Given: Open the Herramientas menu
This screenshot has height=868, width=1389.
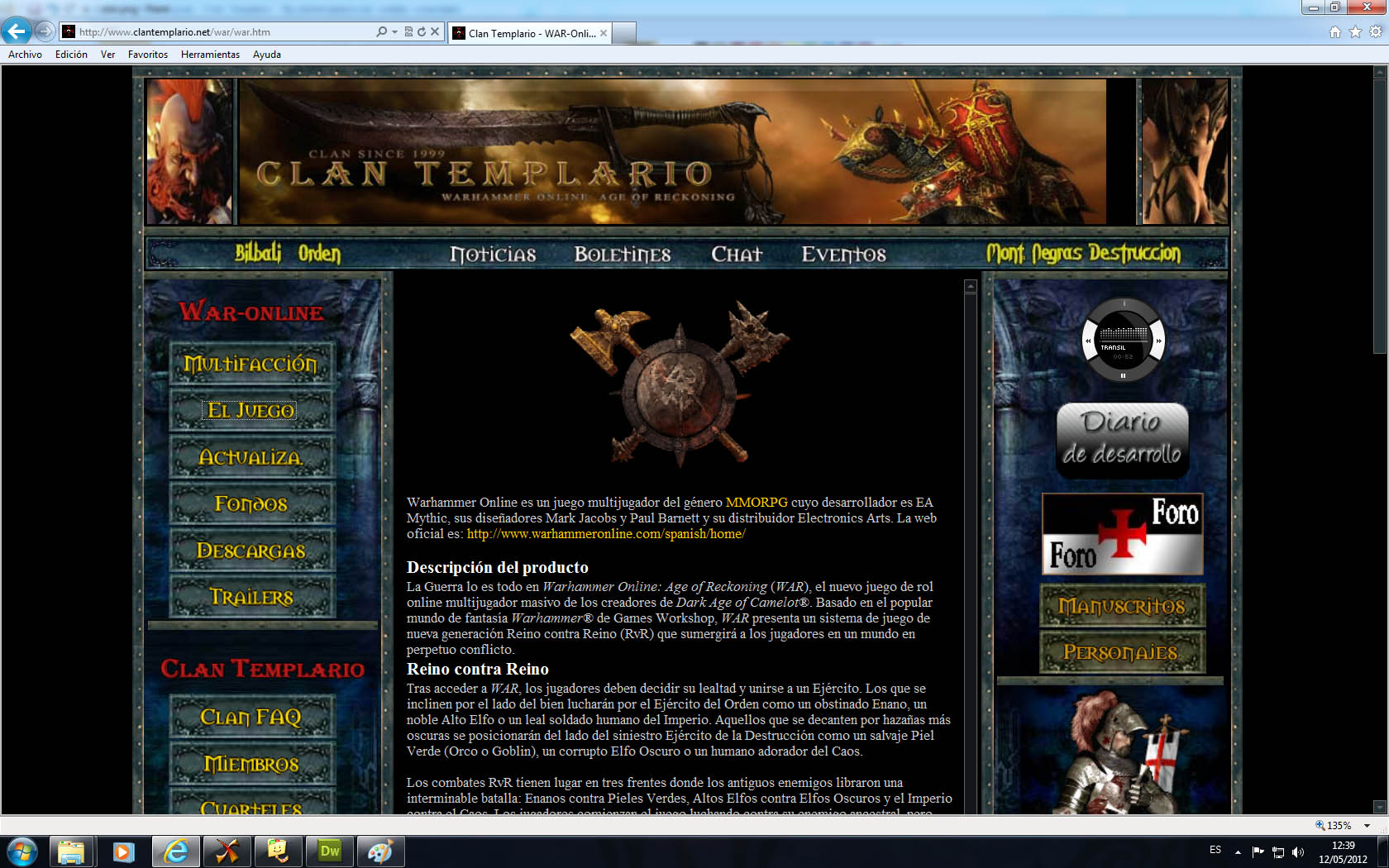Looking at the screenshot, I should [210, 55].
